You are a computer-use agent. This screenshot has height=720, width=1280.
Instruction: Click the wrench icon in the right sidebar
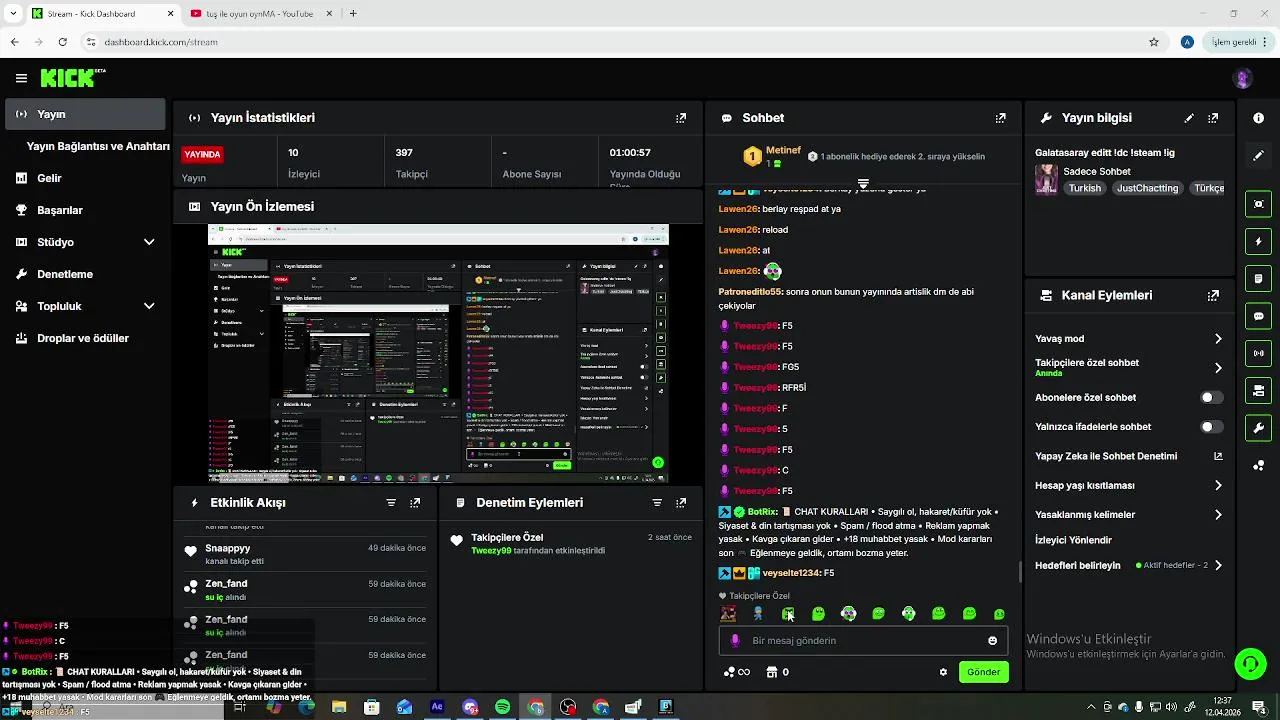1258,428
